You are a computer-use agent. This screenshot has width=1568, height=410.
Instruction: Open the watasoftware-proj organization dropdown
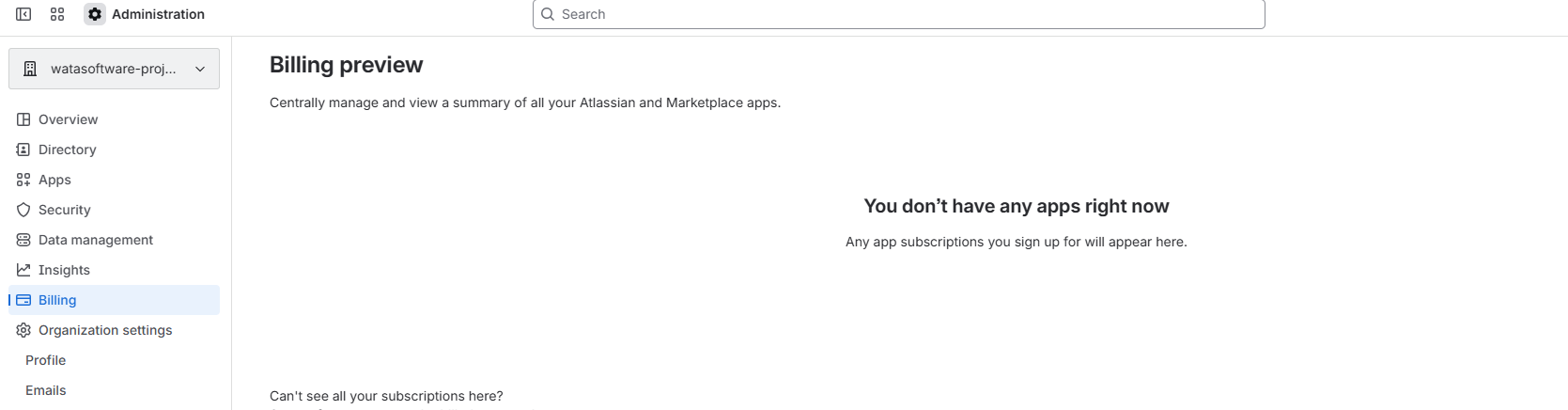[114, 69]
